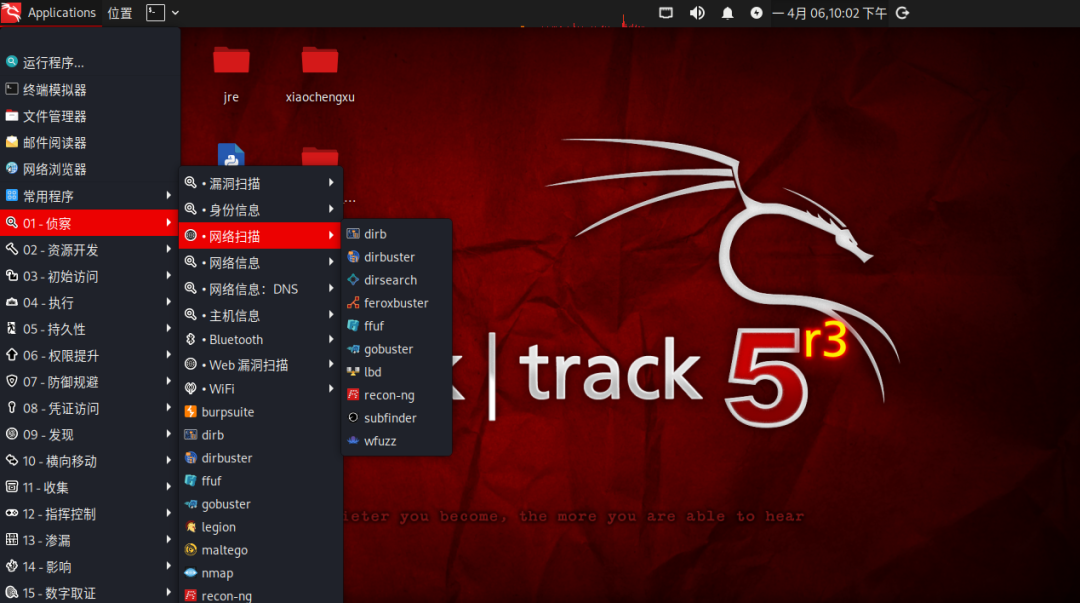Launch dirb in middle menu list
The height and width of the screenshot is (603, 1080).
point(260,435)
